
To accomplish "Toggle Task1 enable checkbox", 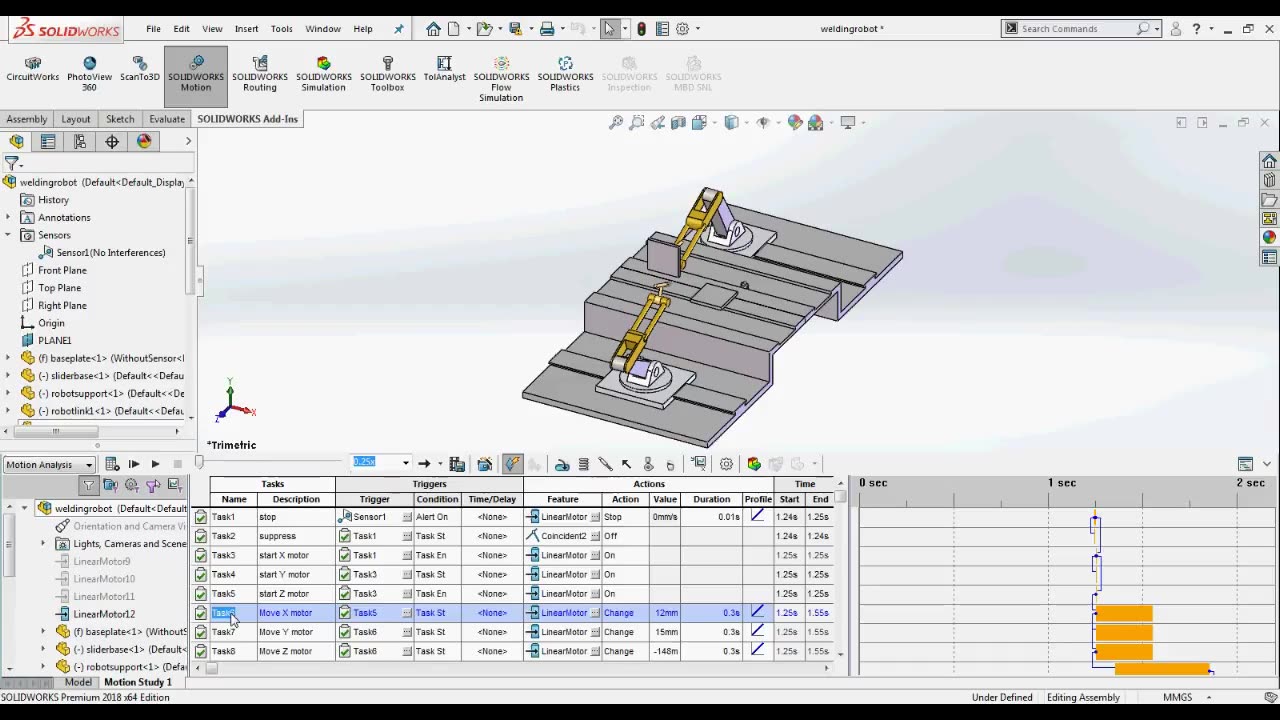I will [201, 517].
